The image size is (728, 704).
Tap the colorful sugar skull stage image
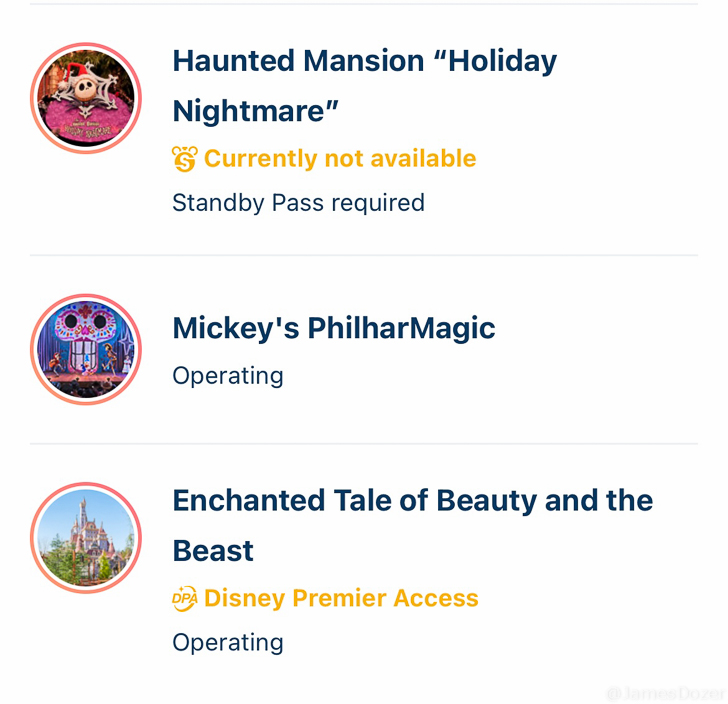coord(86,349)
